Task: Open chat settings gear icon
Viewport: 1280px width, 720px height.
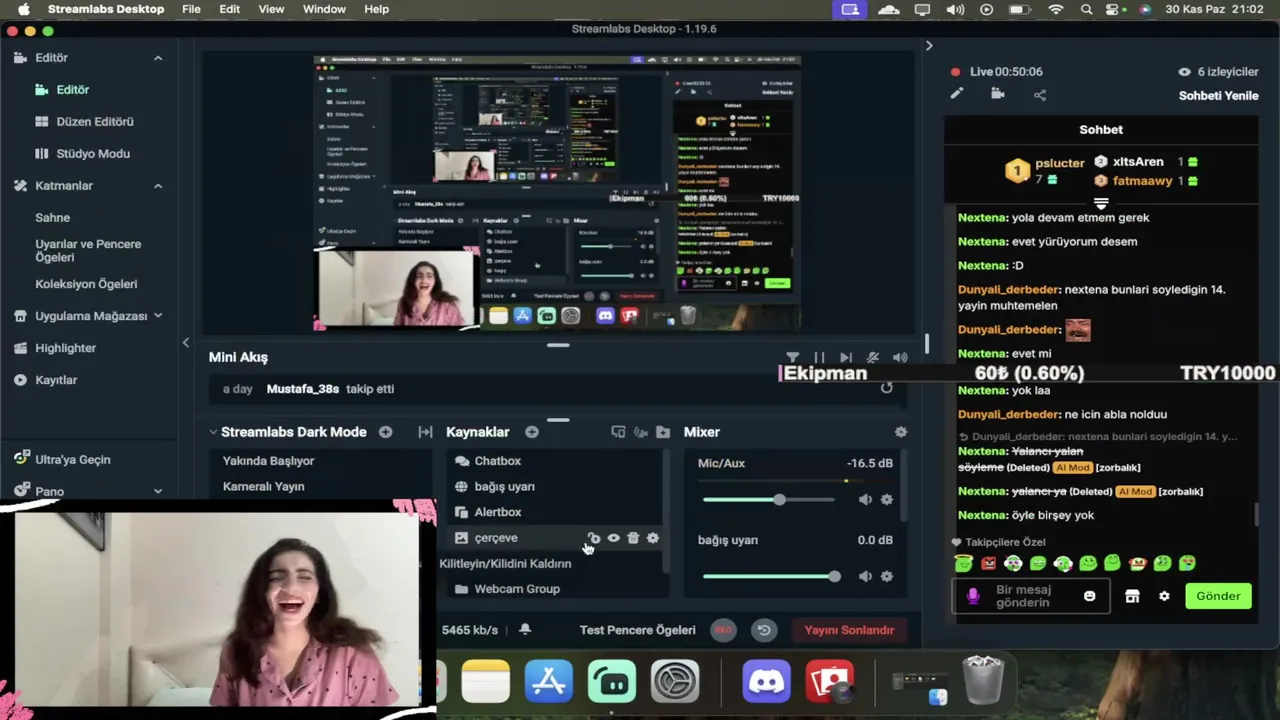Action: [1164, 596]
